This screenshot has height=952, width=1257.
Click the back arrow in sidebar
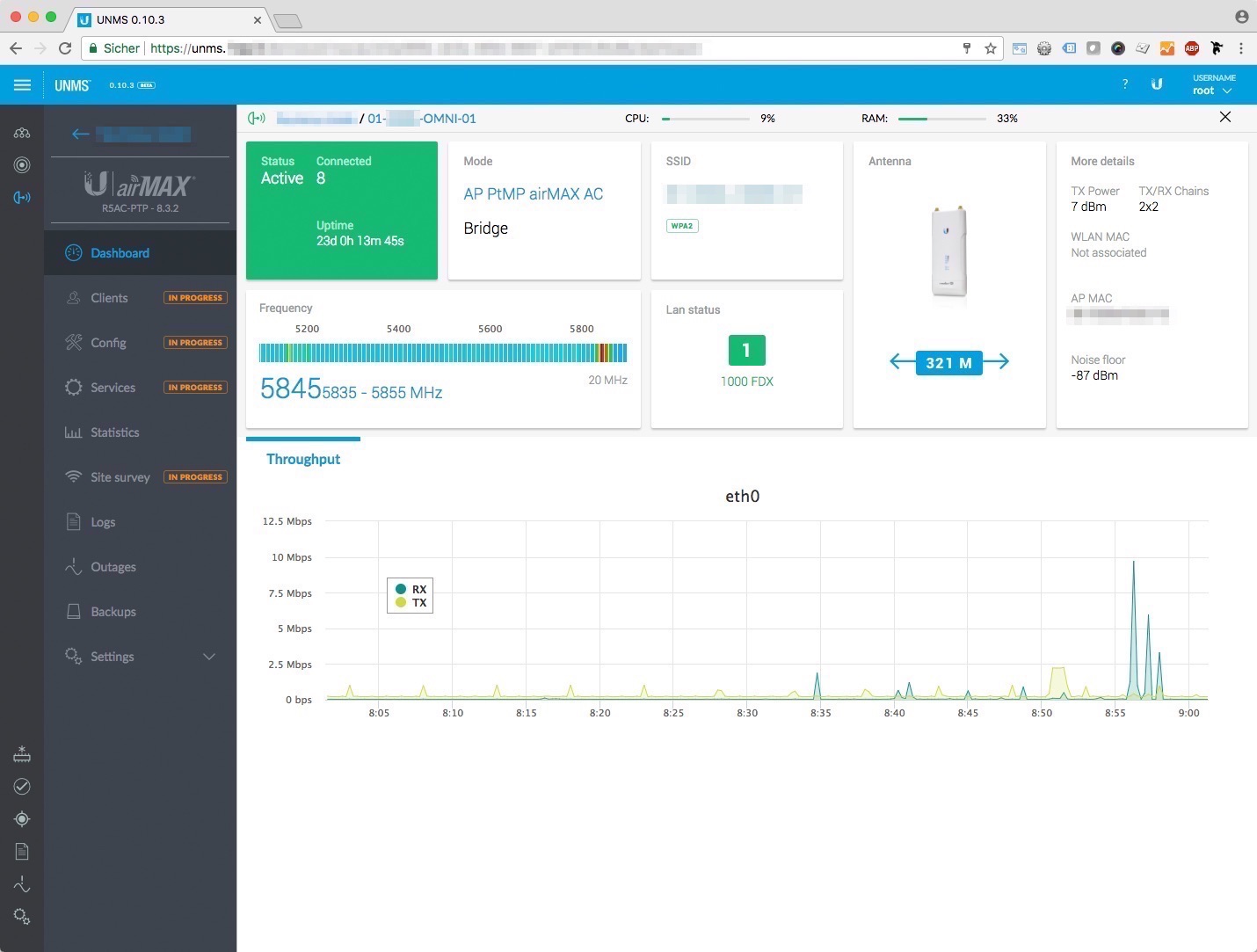[81, 134]
